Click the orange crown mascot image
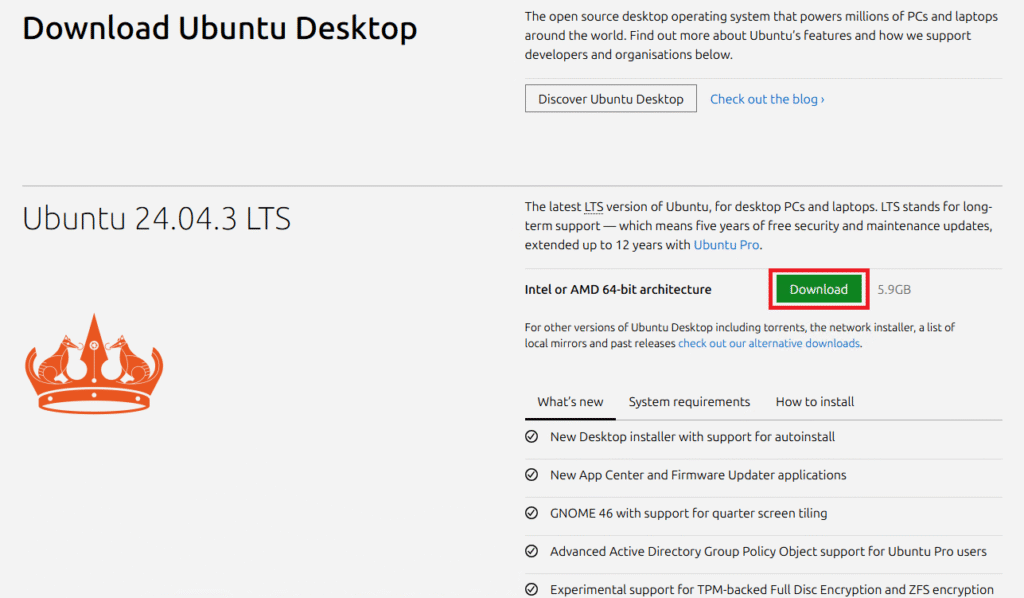This screenshot has width=1024, height=598. [94, 364]
